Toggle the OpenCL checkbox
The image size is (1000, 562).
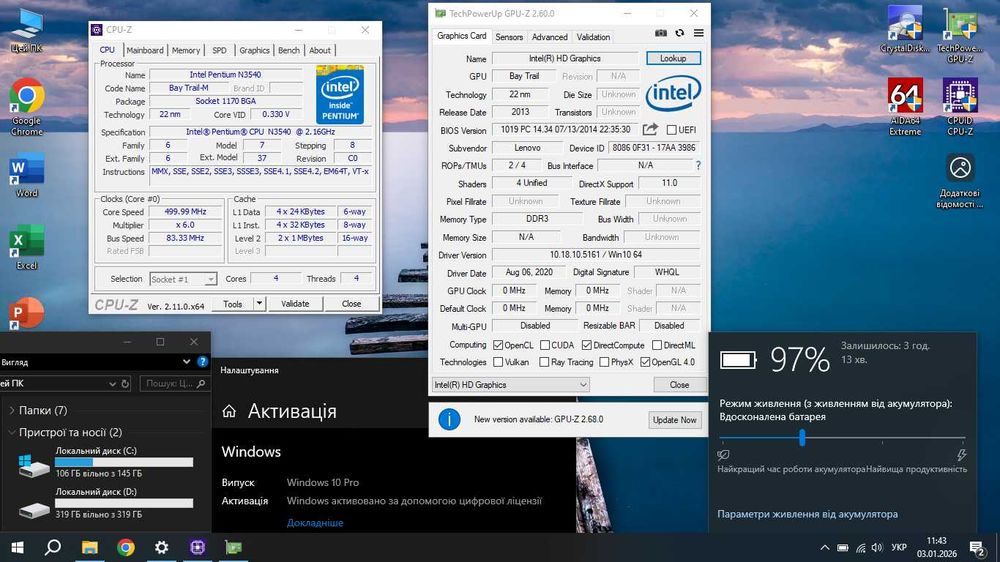tap(498, 345)
